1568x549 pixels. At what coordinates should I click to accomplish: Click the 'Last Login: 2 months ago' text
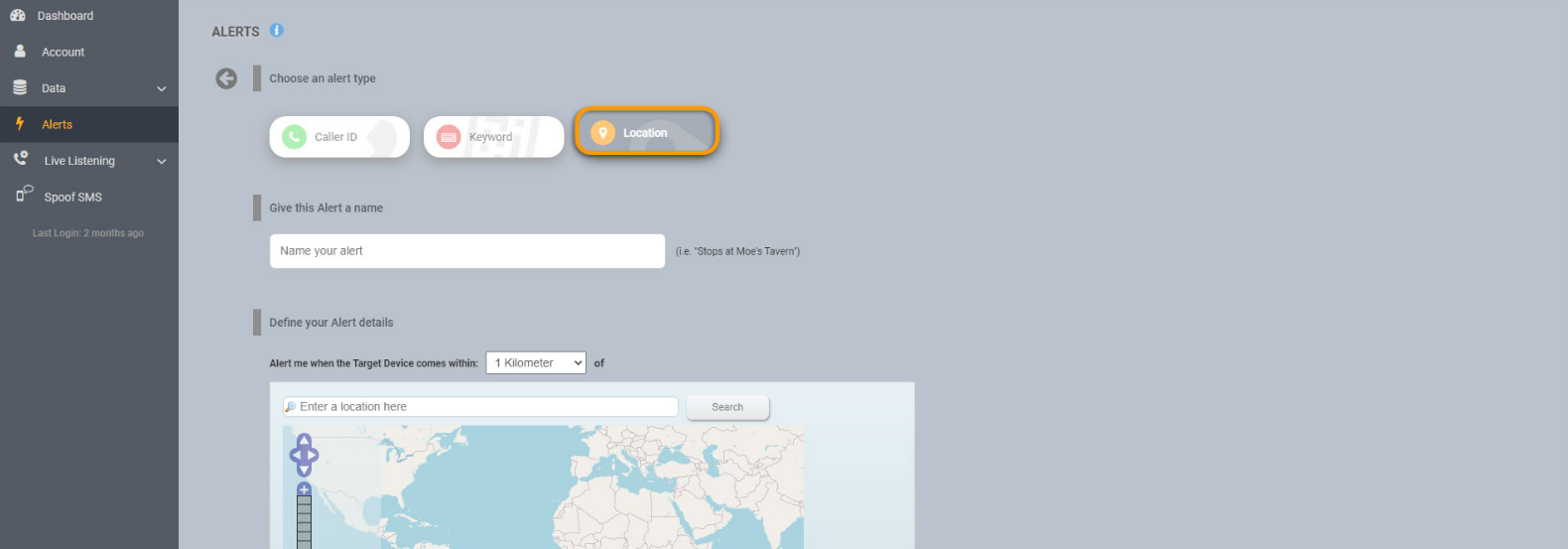pyautogui.click(x=88, y=233)
